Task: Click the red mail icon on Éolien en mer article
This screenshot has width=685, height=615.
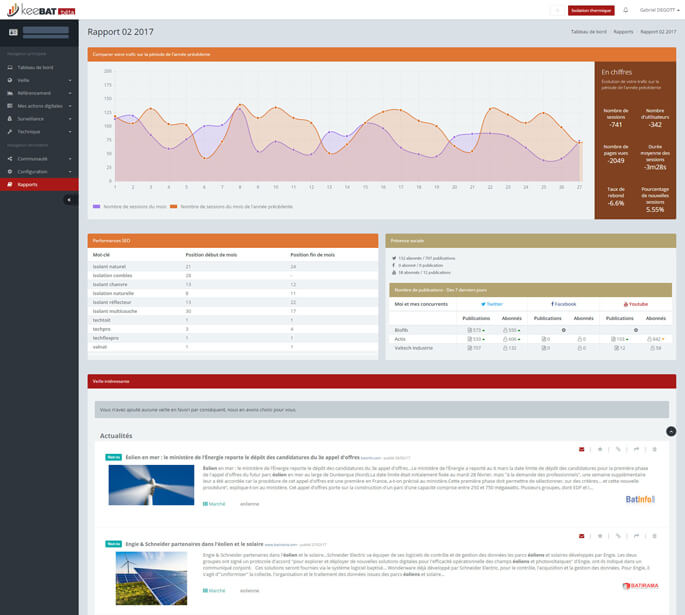Action: click(581, 449)
